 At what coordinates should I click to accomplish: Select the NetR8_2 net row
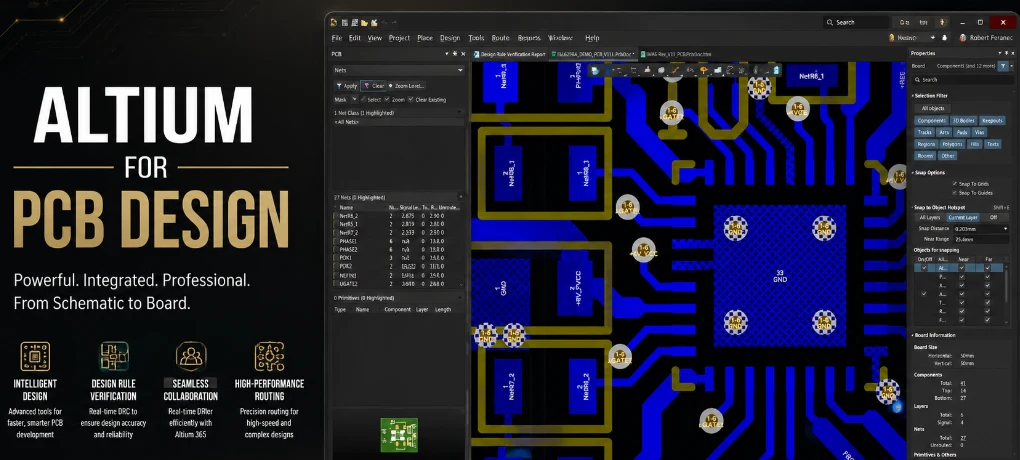tap(398, 215)
